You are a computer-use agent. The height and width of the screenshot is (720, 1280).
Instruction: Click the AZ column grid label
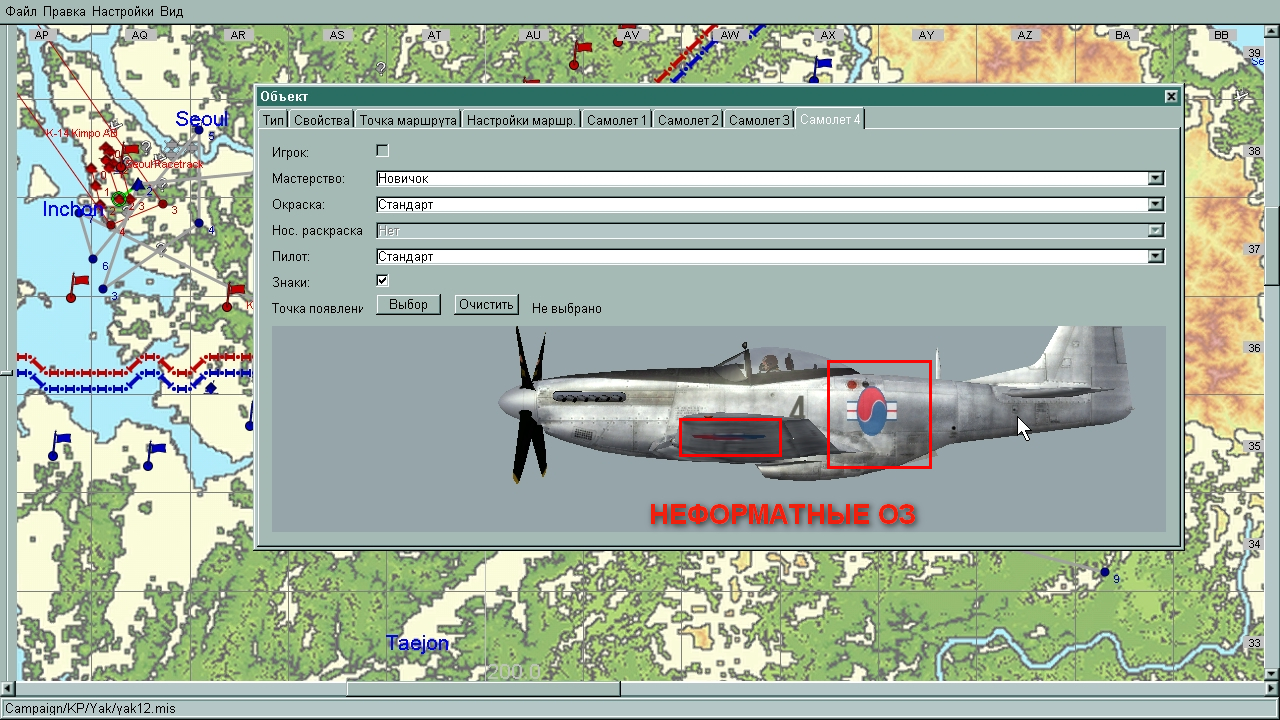1024,35
